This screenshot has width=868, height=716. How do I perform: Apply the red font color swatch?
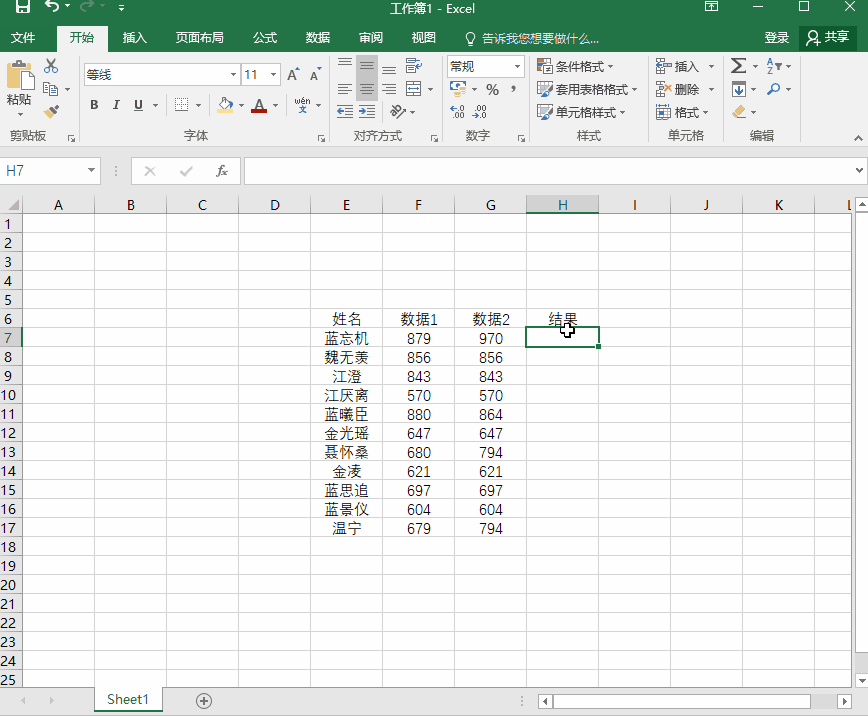tap(259, 105)
